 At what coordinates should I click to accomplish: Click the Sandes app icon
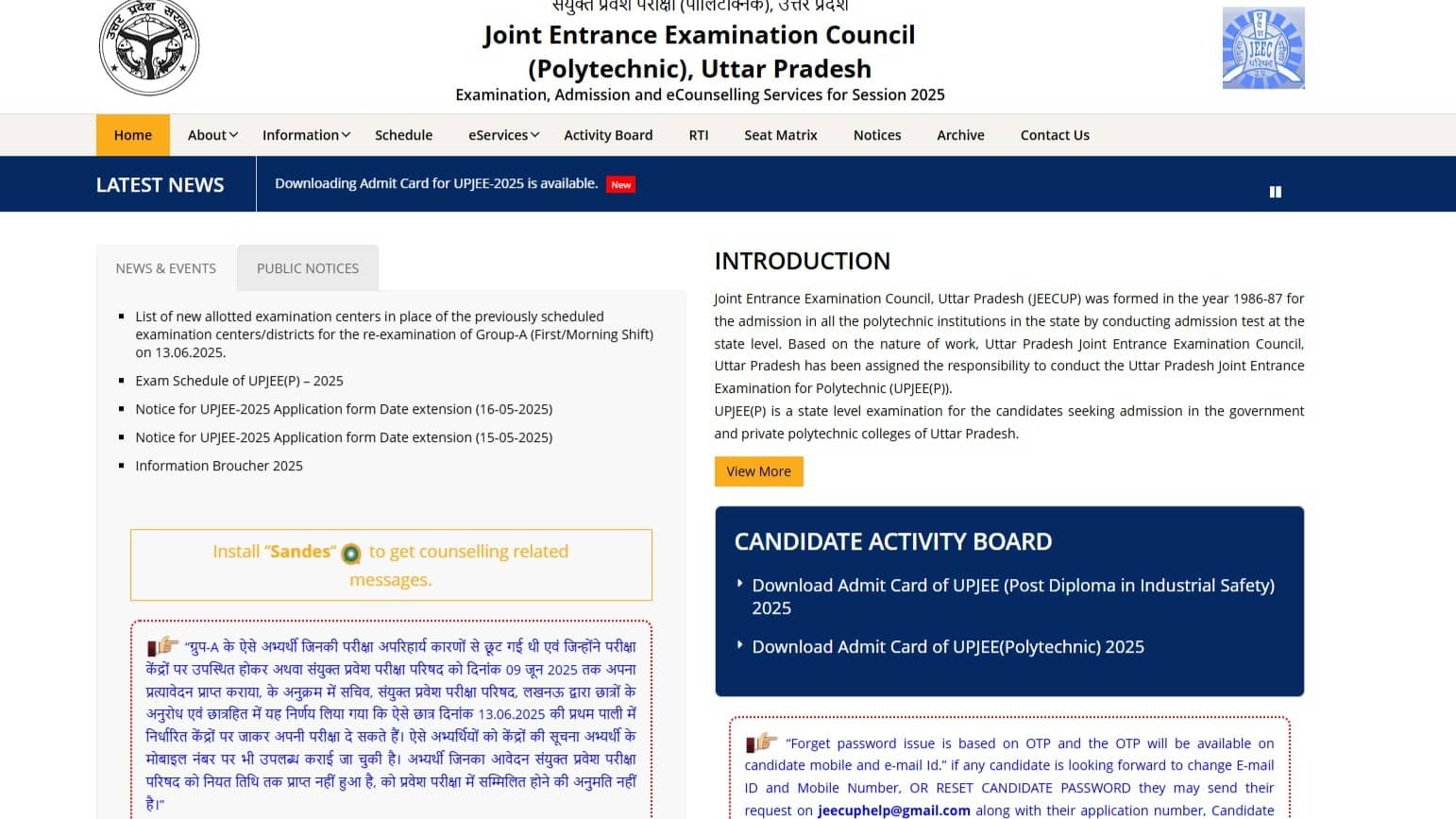click(x=351, y=554)
